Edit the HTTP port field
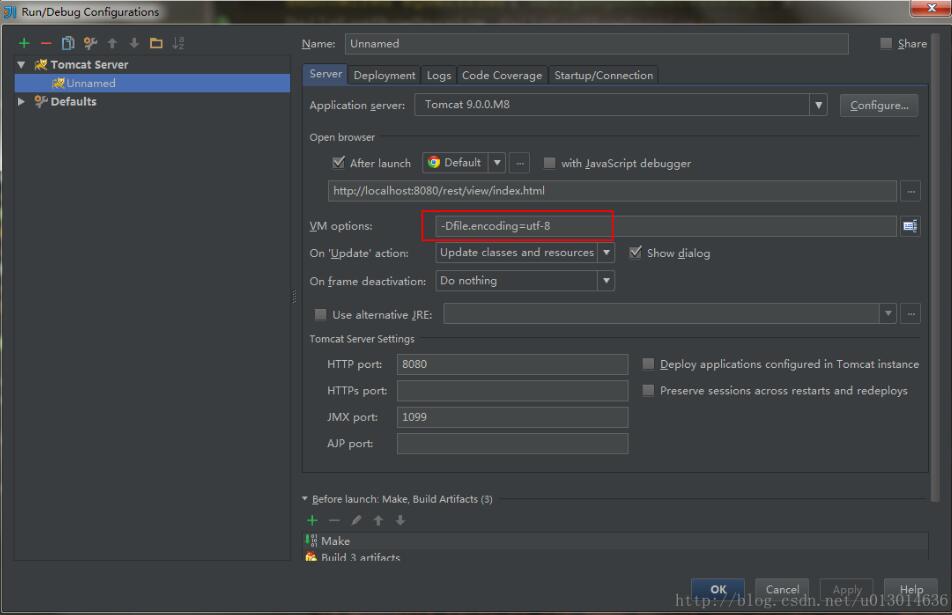Viewport: 952px width, 615px height. click(x=512, y=364)
